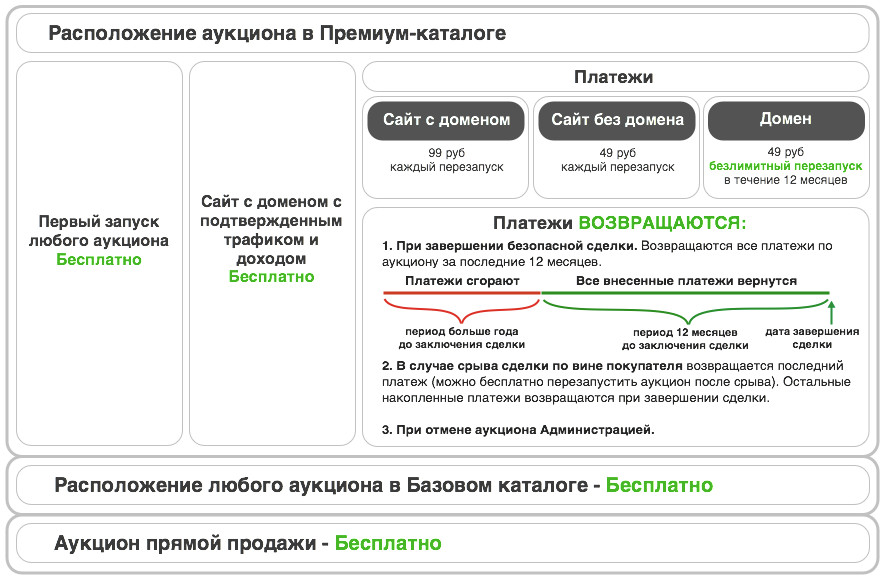Image resolution: width=884 pixels, height=580 pixels.
Task: Click 'в течение 12 месяцев' text
Action: click(785, 180)
